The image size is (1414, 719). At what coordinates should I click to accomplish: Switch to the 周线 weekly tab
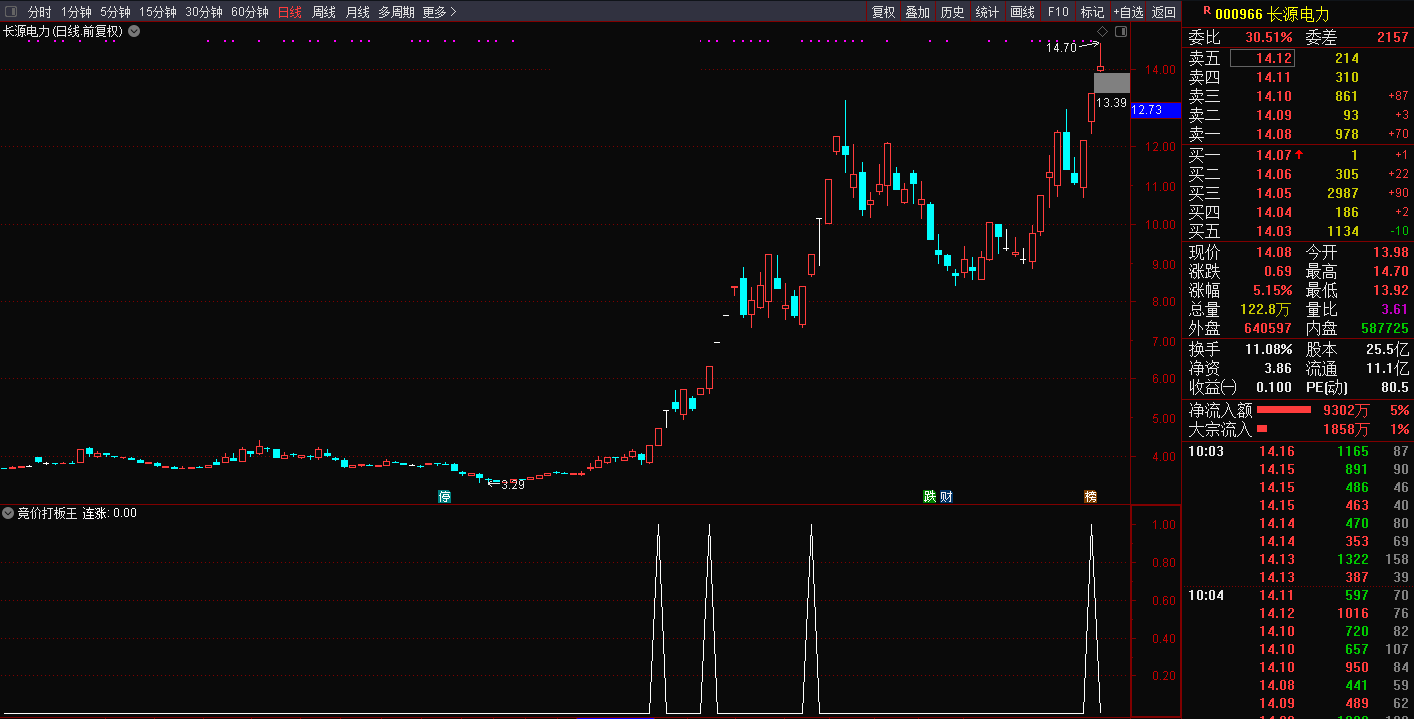pyautogui.click(x=324, y=12)
